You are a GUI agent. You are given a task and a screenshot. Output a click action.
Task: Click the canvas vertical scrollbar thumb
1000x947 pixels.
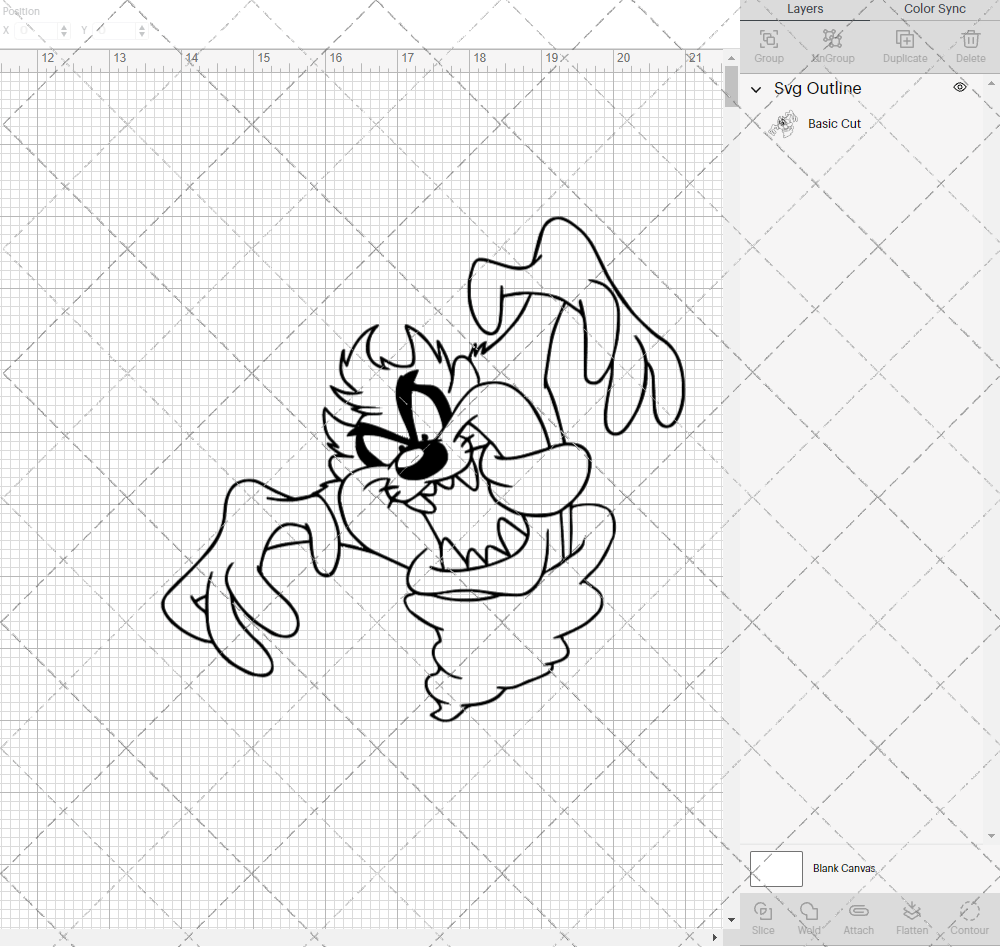(732, 86)
